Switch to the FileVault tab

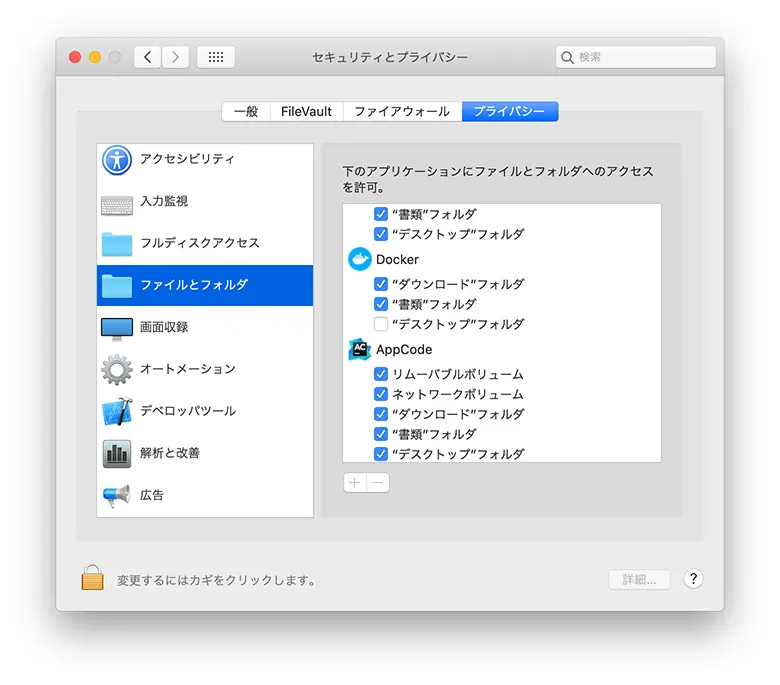click(x=306, y=111)
